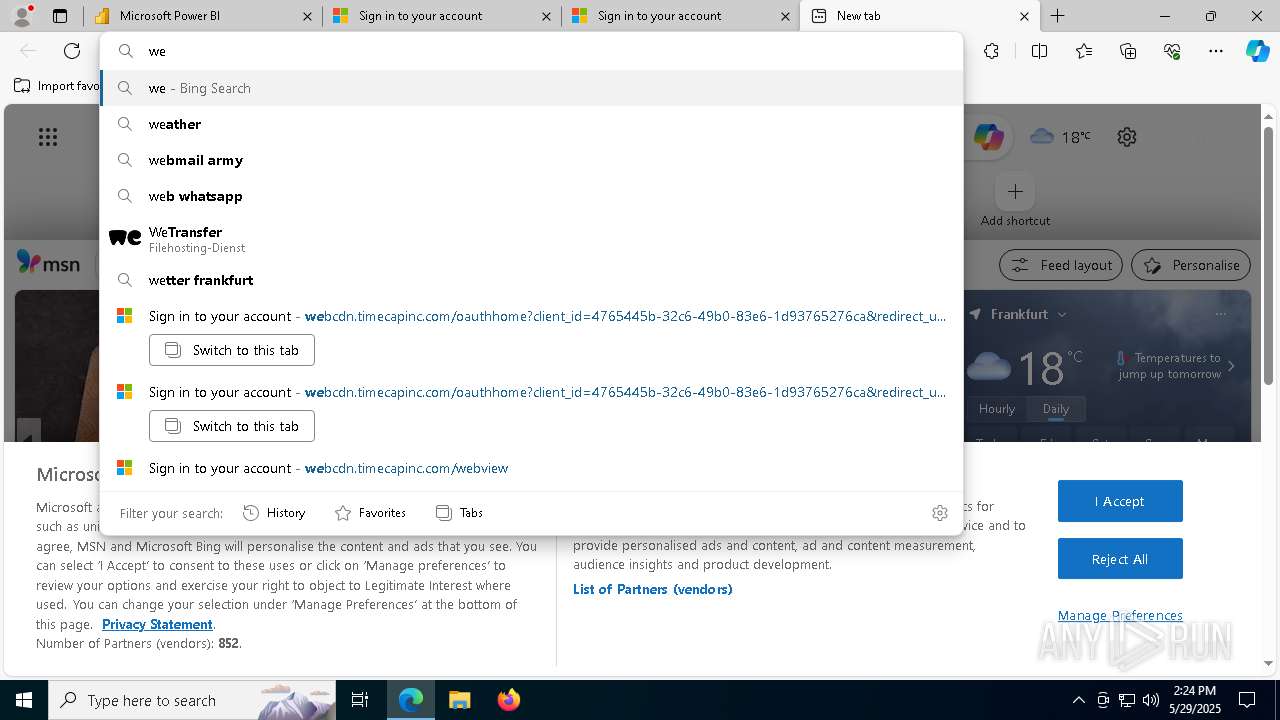The image size is (1280, 720).
Task: Click the weather card next arrow
Action: click(1231, 366)
